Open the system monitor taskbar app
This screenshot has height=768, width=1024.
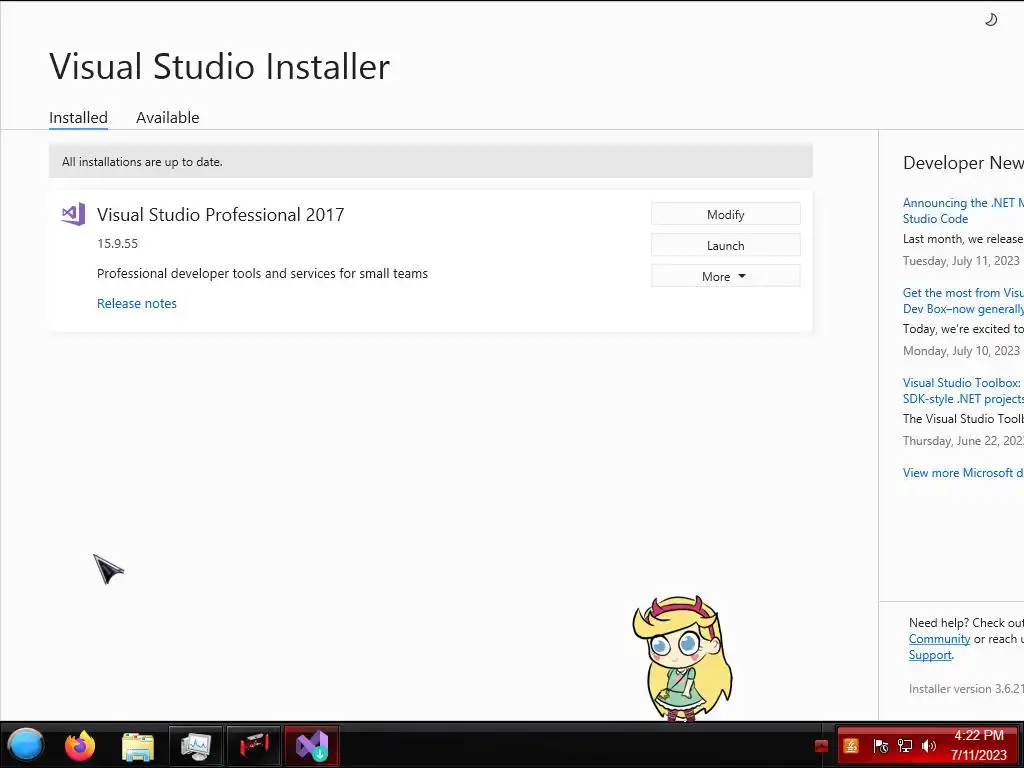point(196,746)
